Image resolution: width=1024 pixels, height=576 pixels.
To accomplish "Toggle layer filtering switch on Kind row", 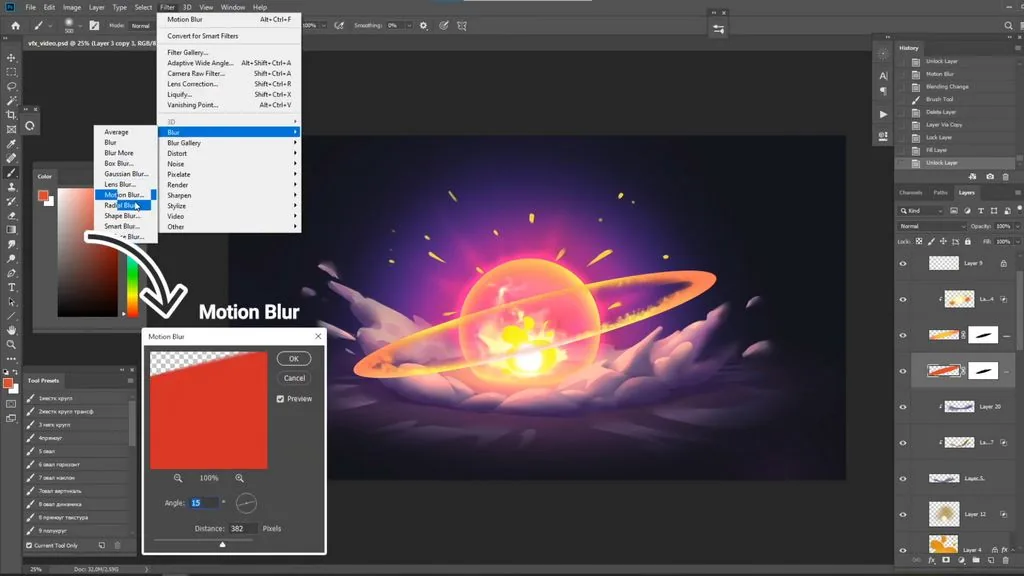I will tap(1019, 209).
